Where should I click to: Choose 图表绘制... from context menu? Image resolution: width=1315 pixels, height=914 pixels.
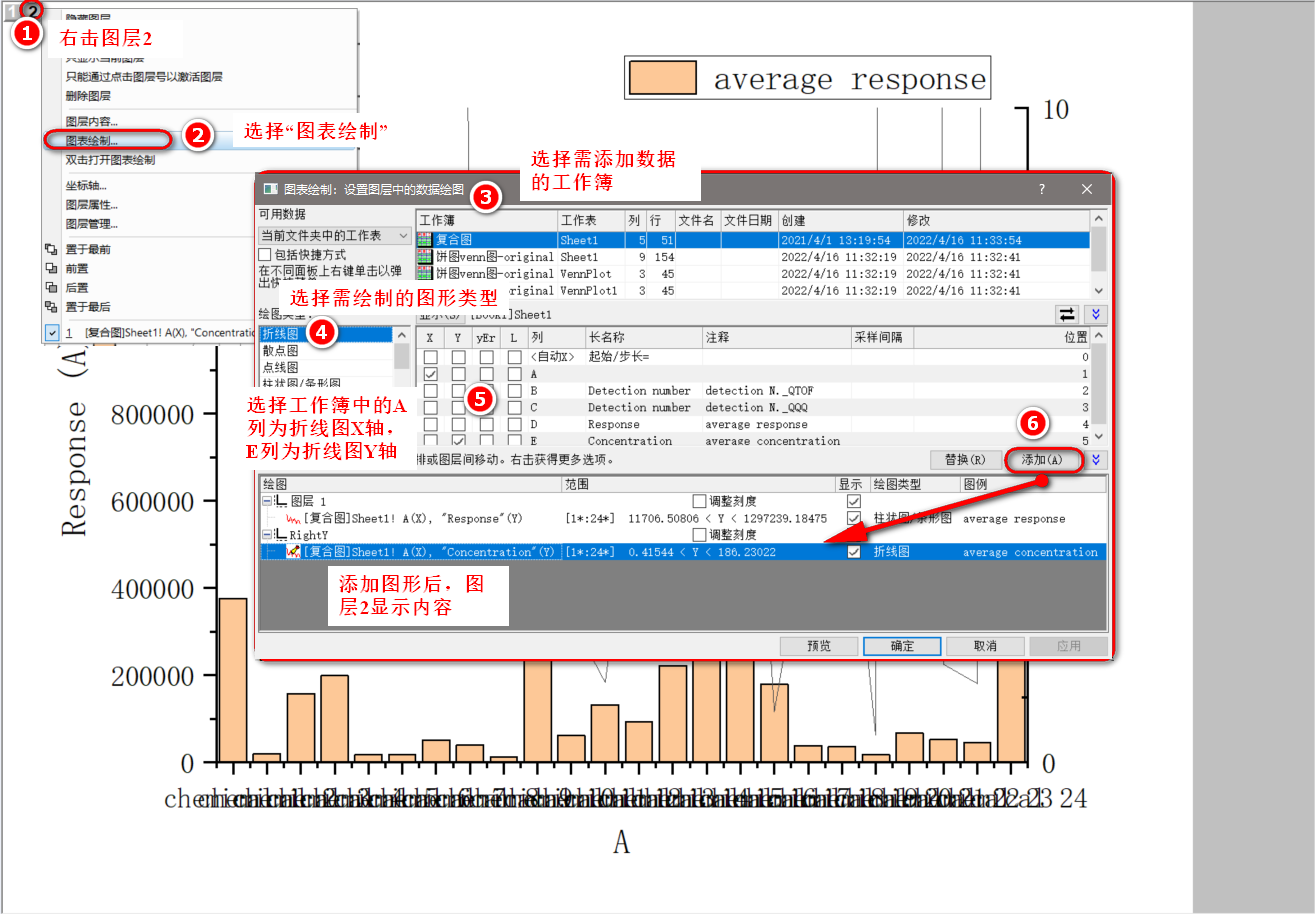91,141
